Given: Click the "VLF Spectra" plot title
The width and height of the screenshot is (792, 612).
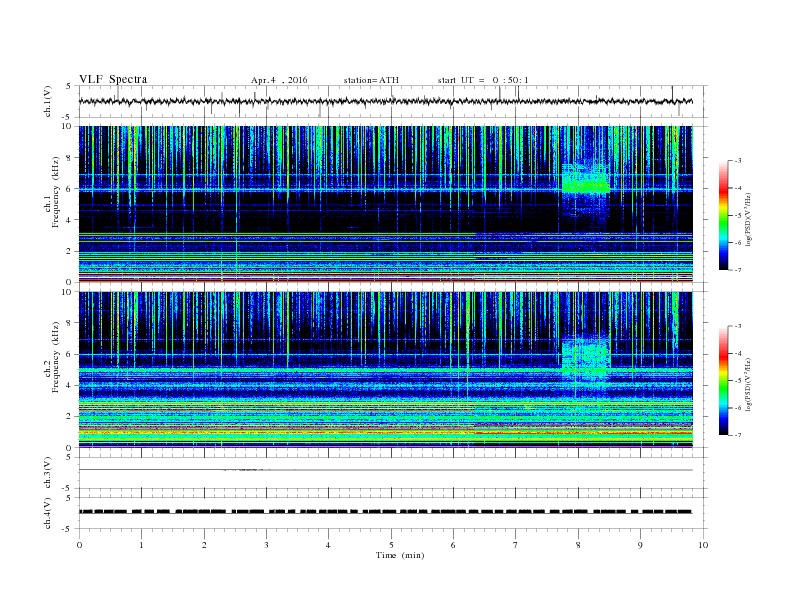Looking at the screenshot, I should point(113,79).
